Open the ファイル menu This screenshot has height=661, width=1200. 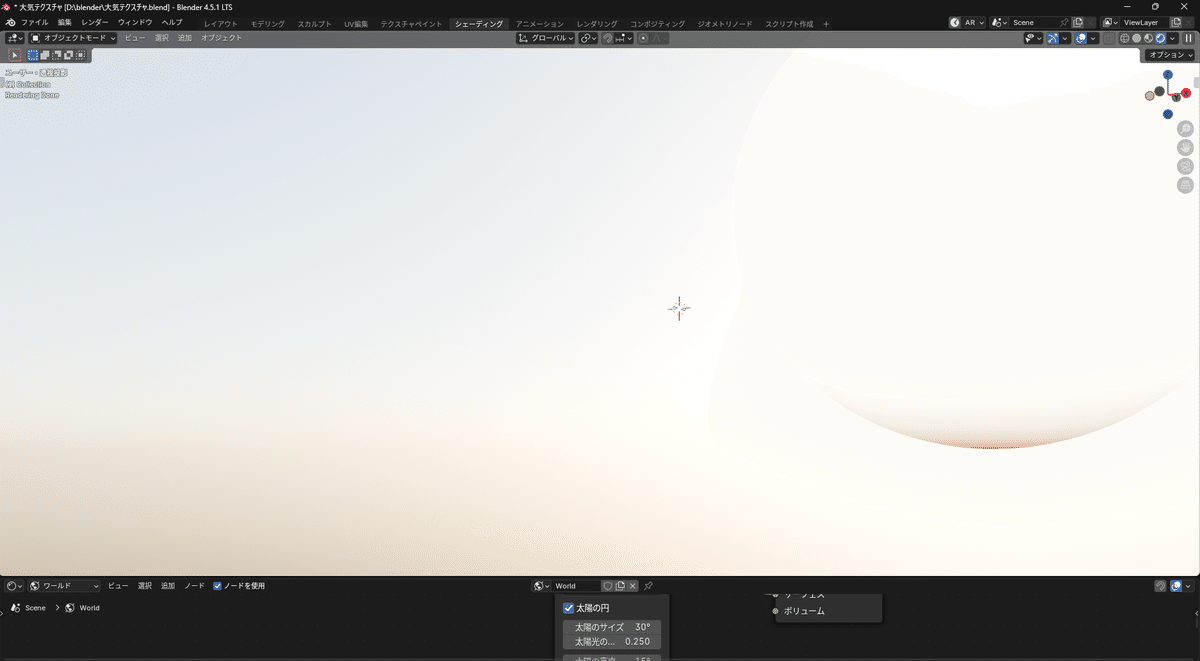(35, 22)
